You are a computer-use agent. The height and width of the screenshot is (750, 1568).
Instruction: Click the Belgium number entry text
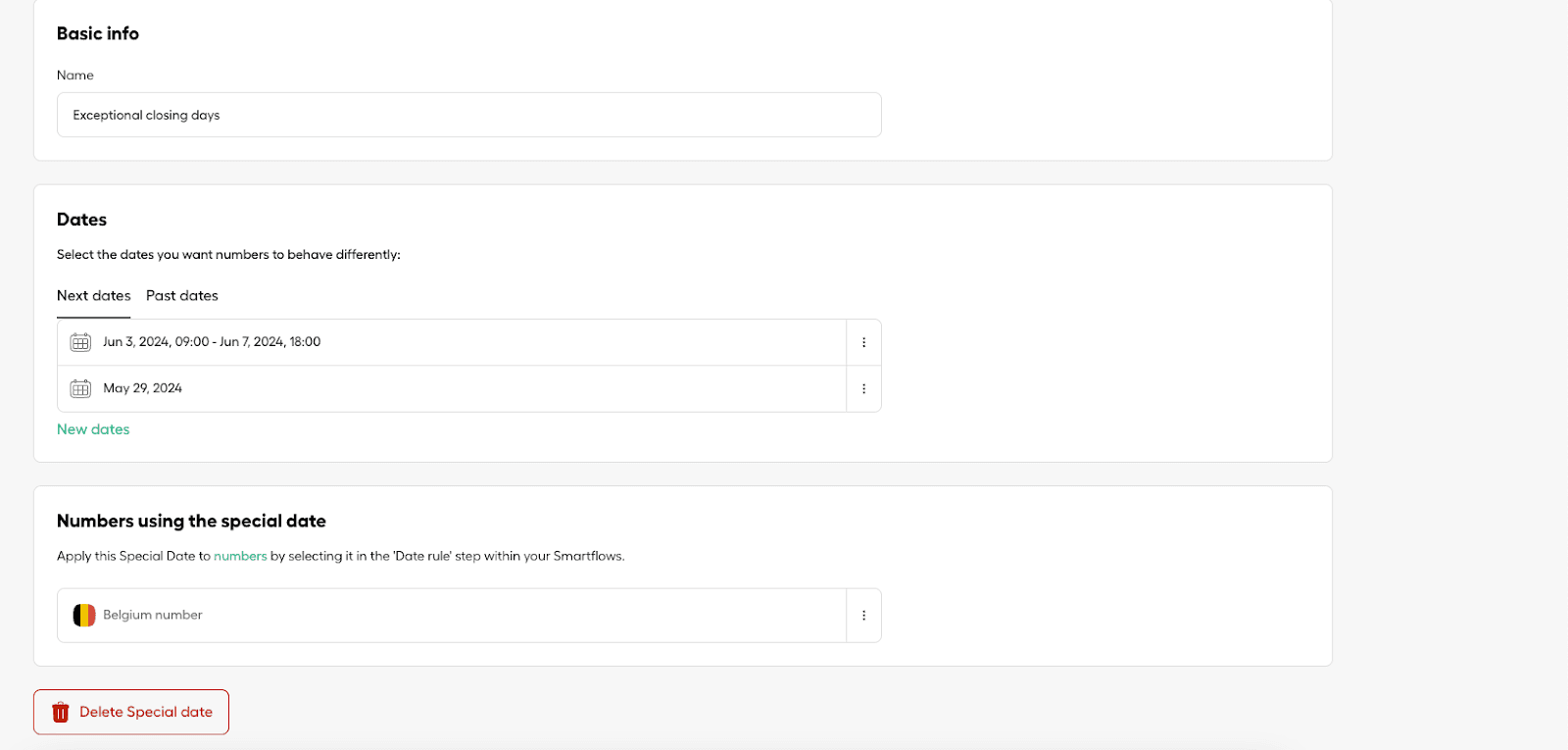click(153, 615)
